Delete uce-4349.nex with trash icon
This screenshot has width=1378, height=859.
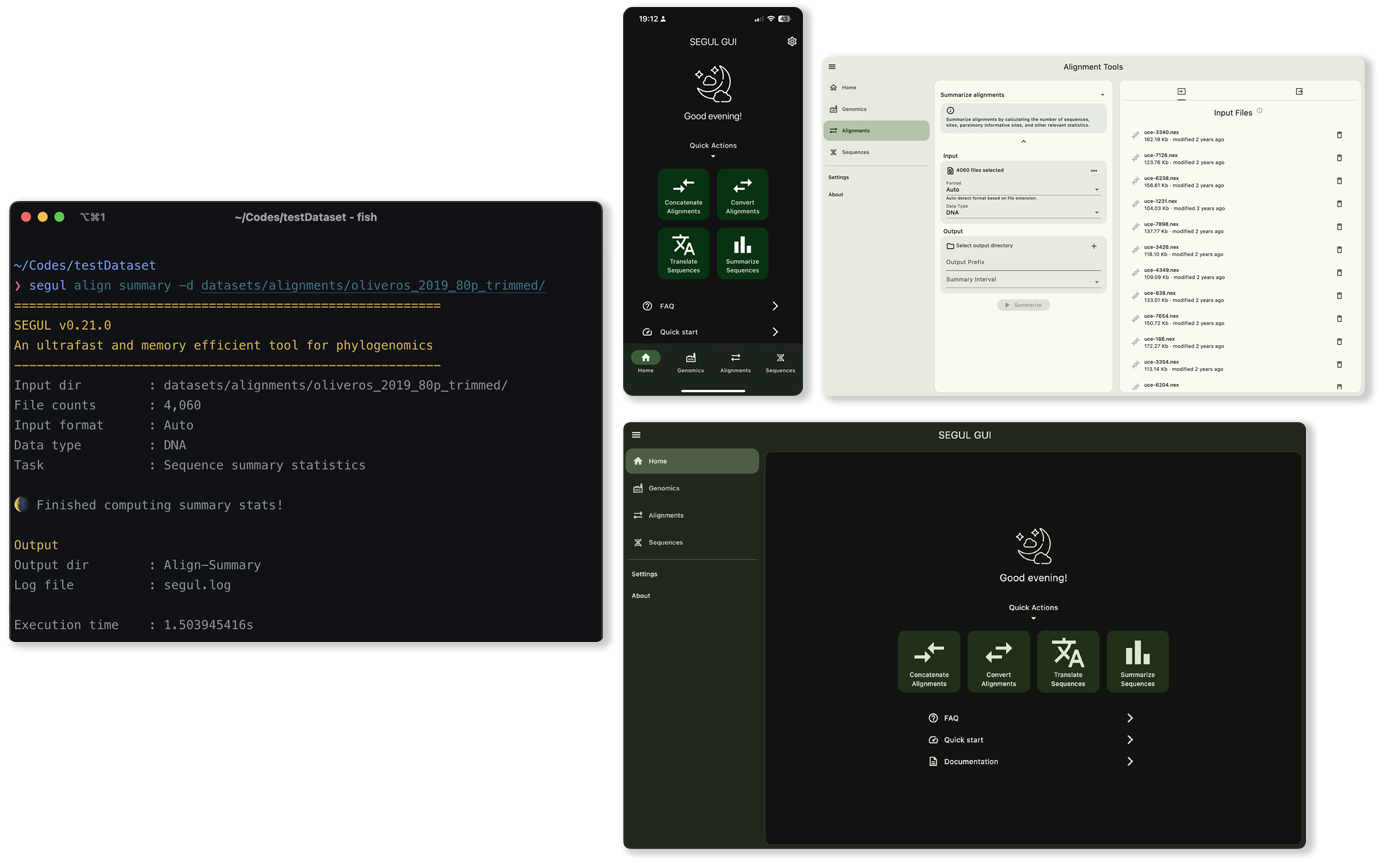point(1340,273)
